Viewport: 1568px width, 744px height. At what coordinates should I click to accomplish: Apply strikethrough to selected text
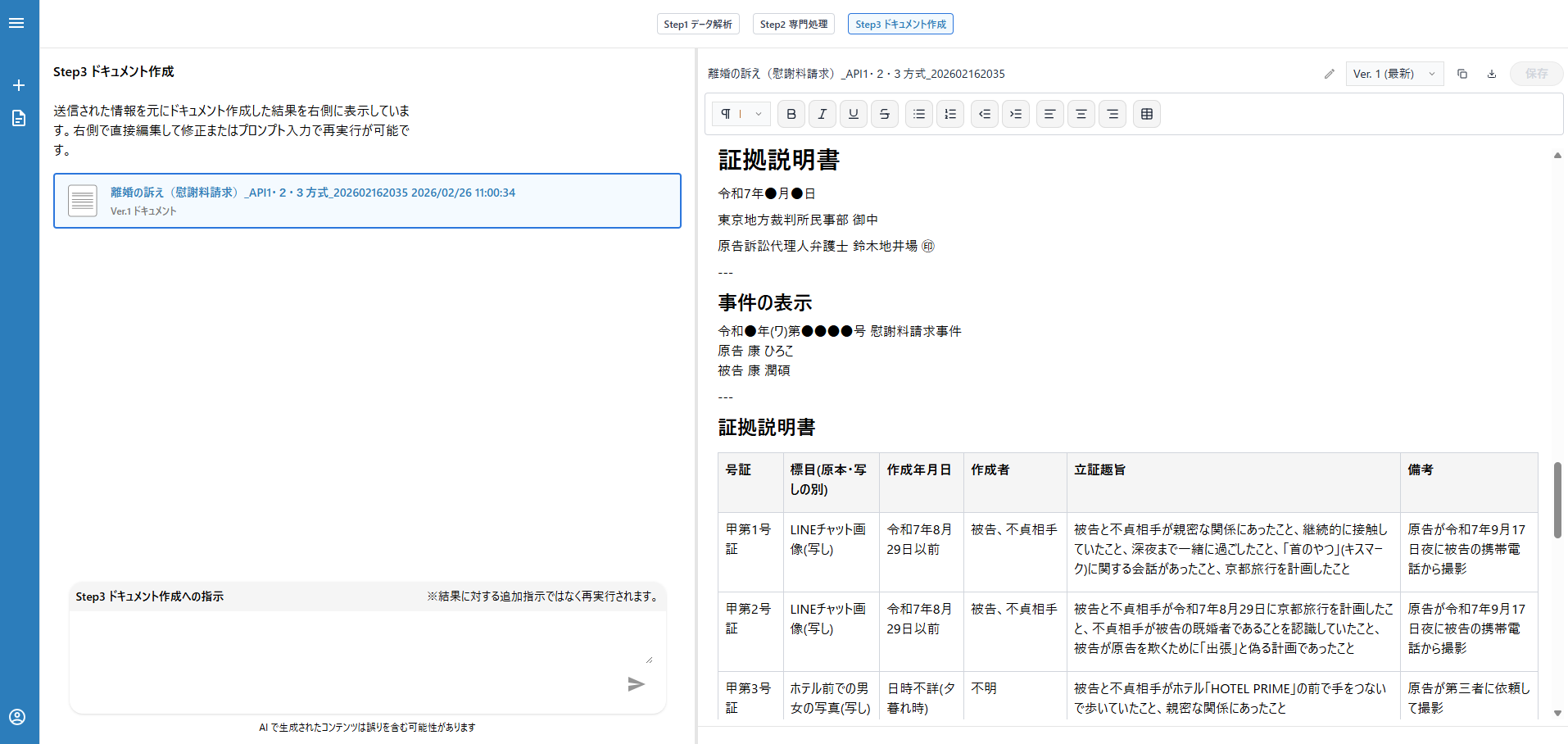884,114
